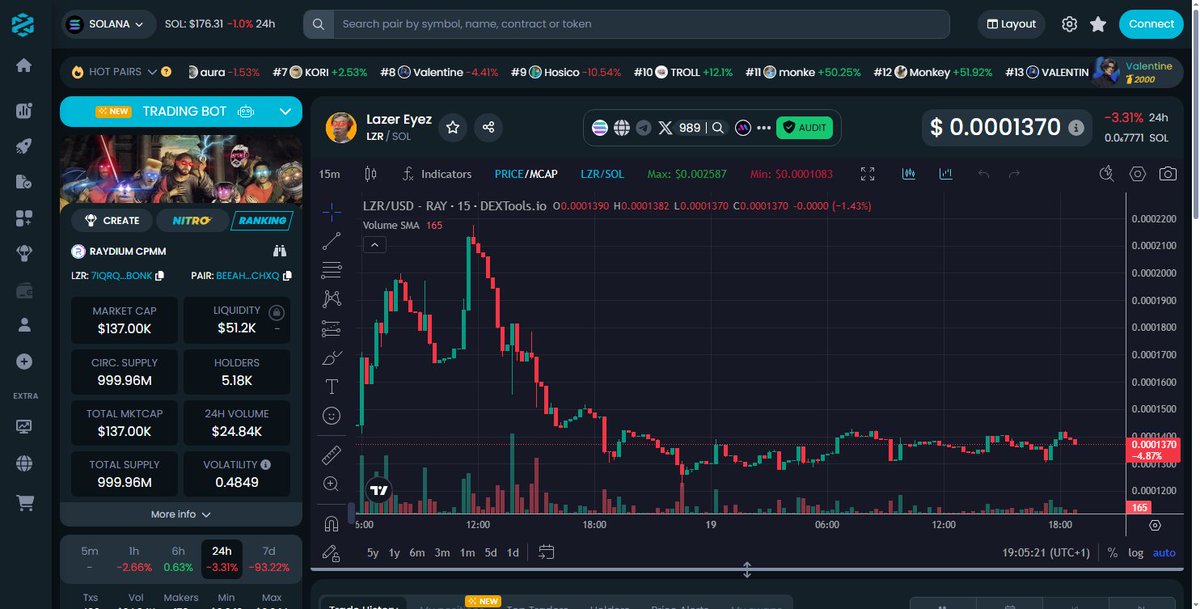The width and height of the screenshot is (1200, 609).
Task: Share the Lazer Eyez pair
Action: pyautogui.click(x=488, y=127)
